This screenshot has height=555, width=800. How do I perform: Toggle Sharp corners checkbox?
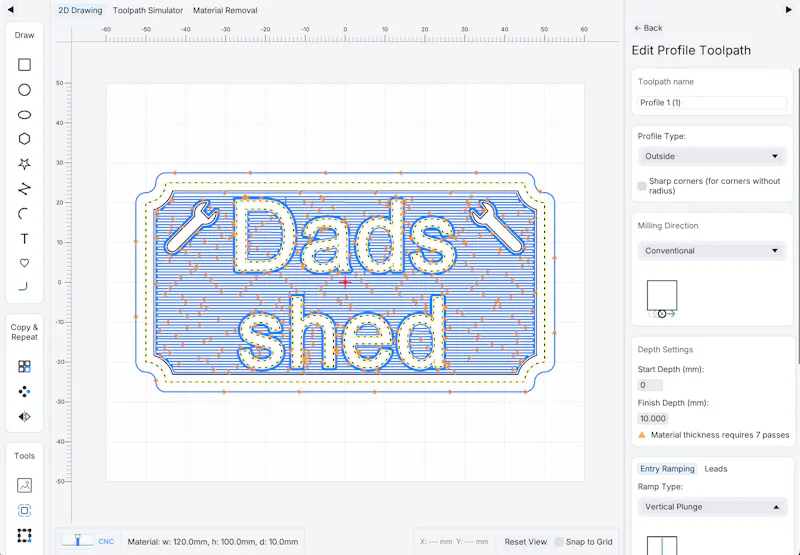click(642, 186)
